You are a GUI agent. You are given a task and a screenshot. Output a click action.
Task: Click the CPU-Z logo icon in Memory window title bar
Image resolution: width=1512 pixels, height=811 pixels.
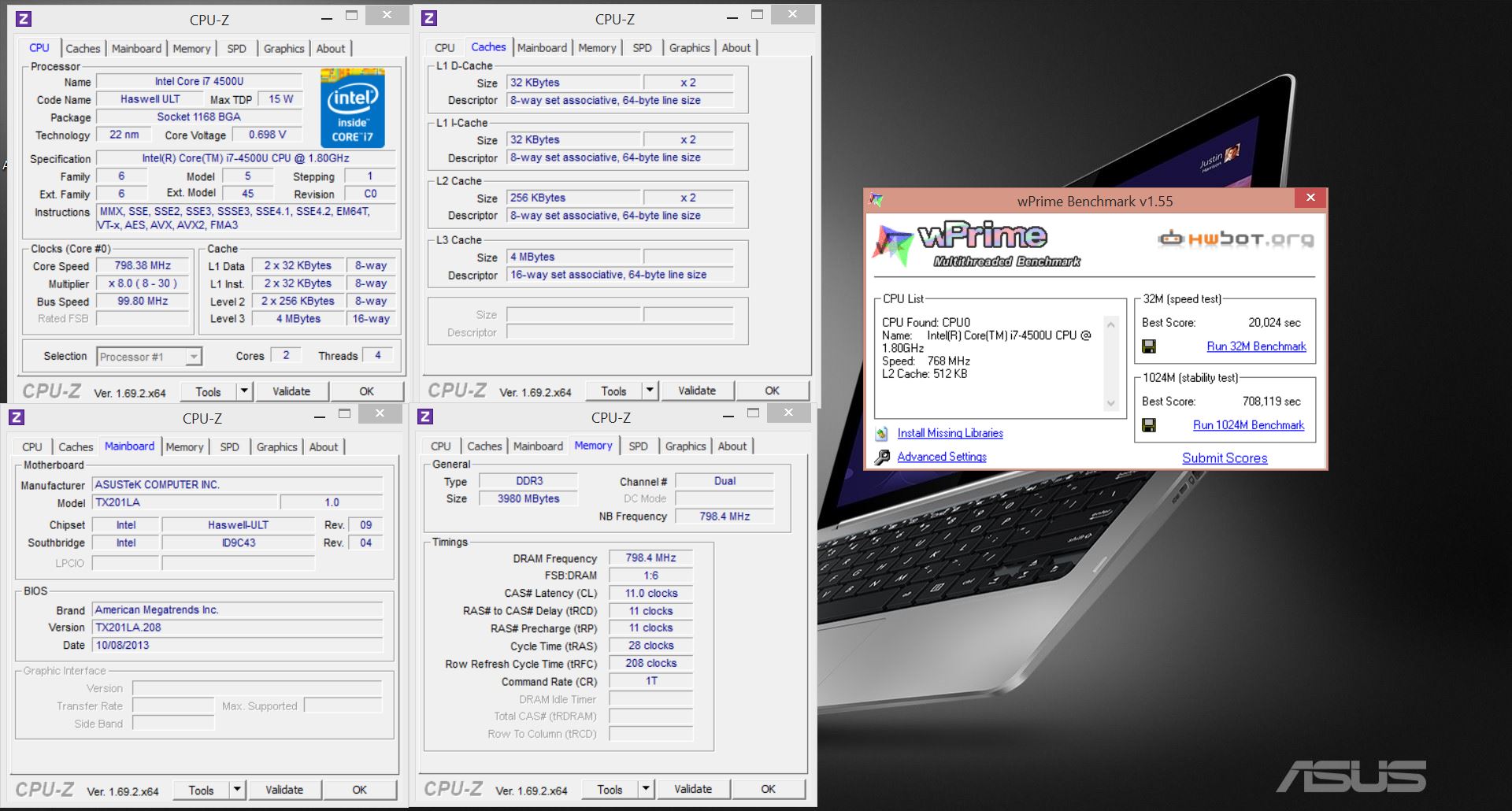tap(425, 417)
